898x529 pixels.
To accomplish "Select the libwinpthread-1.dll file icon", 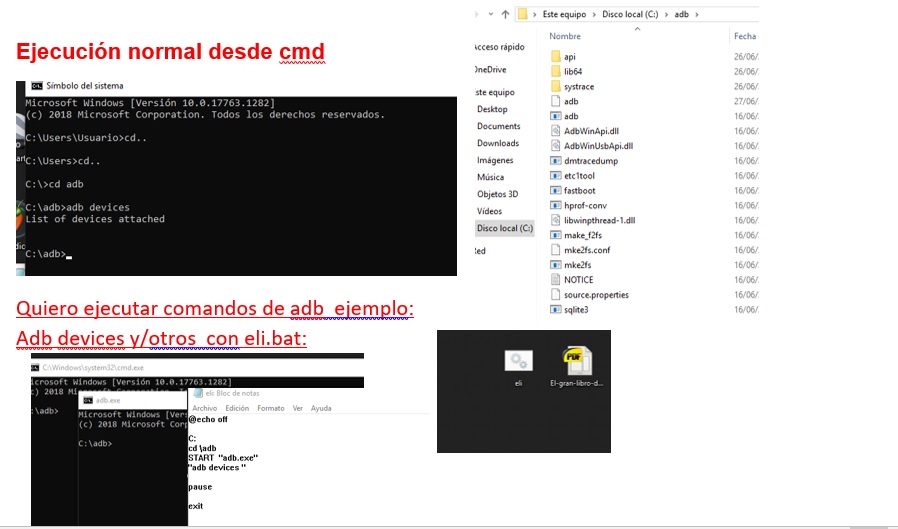I will [x=555, y=220].
